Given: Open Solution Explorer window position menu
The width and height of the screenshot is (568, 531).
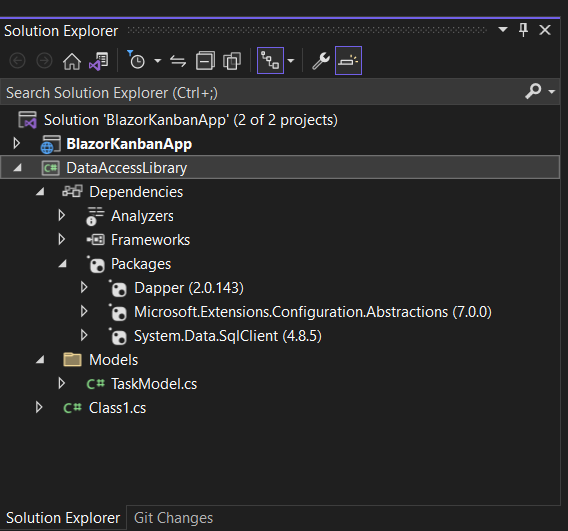Looking at the screenshot, I should point(502,30).
